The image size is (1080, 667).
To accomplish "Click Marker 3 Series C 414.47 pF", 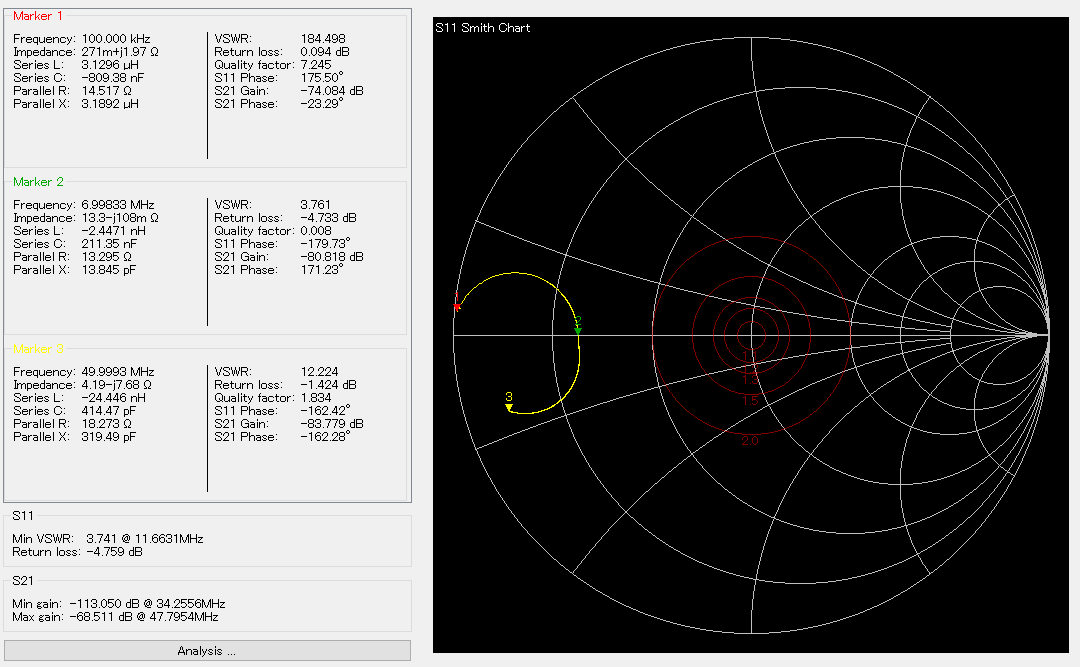I will [x=109, y=411].
